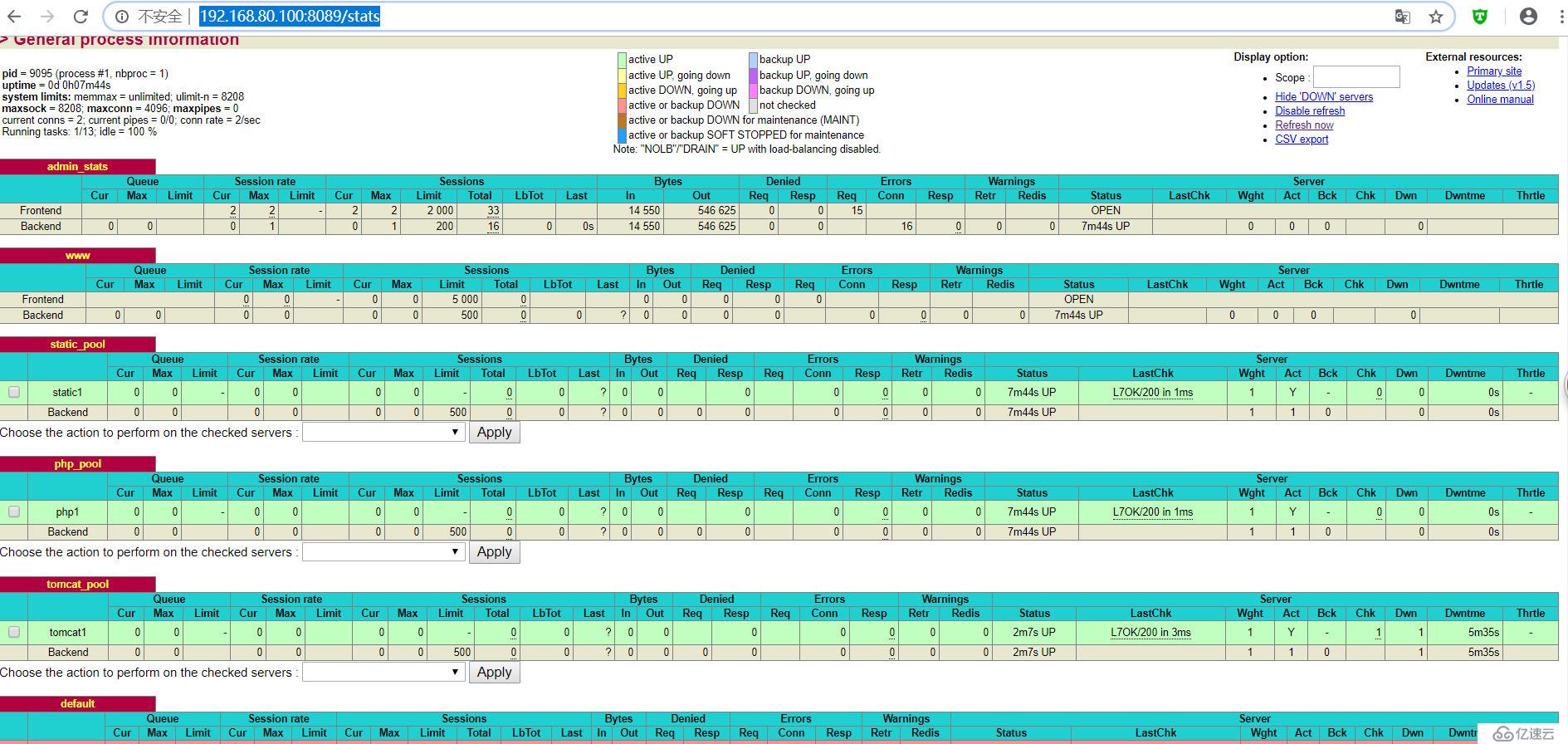Open Hide 'DOWN' servers link
The height and width of the screenshot is (744, 1568).
1324,97
